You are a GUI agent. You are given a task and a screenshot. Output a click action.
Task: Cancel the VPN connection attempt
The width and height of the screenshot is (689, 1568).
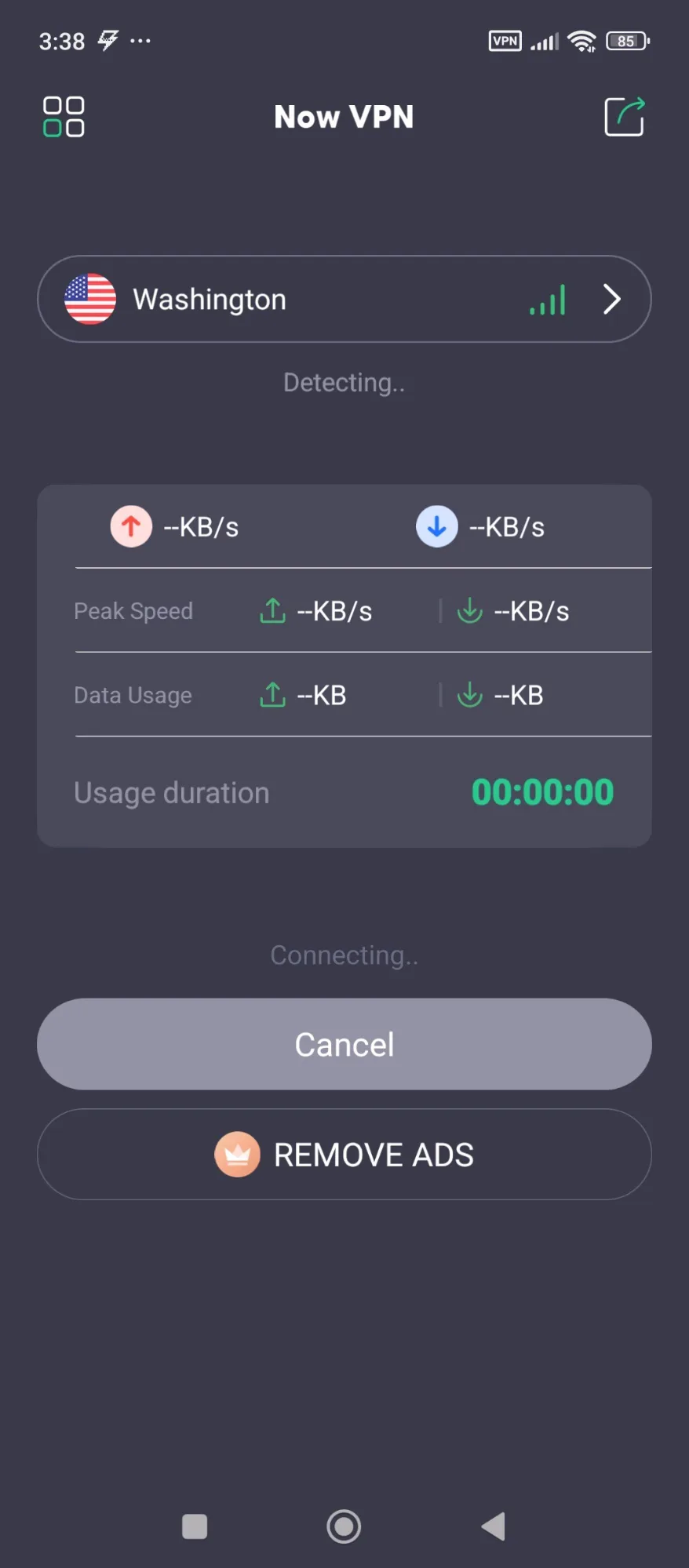[344, 1044]
